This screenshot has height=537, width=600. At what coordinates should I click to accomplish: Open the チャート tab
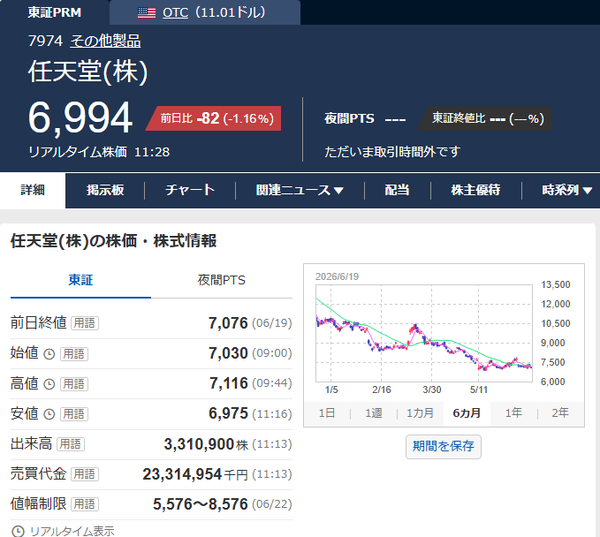[190, 190]
